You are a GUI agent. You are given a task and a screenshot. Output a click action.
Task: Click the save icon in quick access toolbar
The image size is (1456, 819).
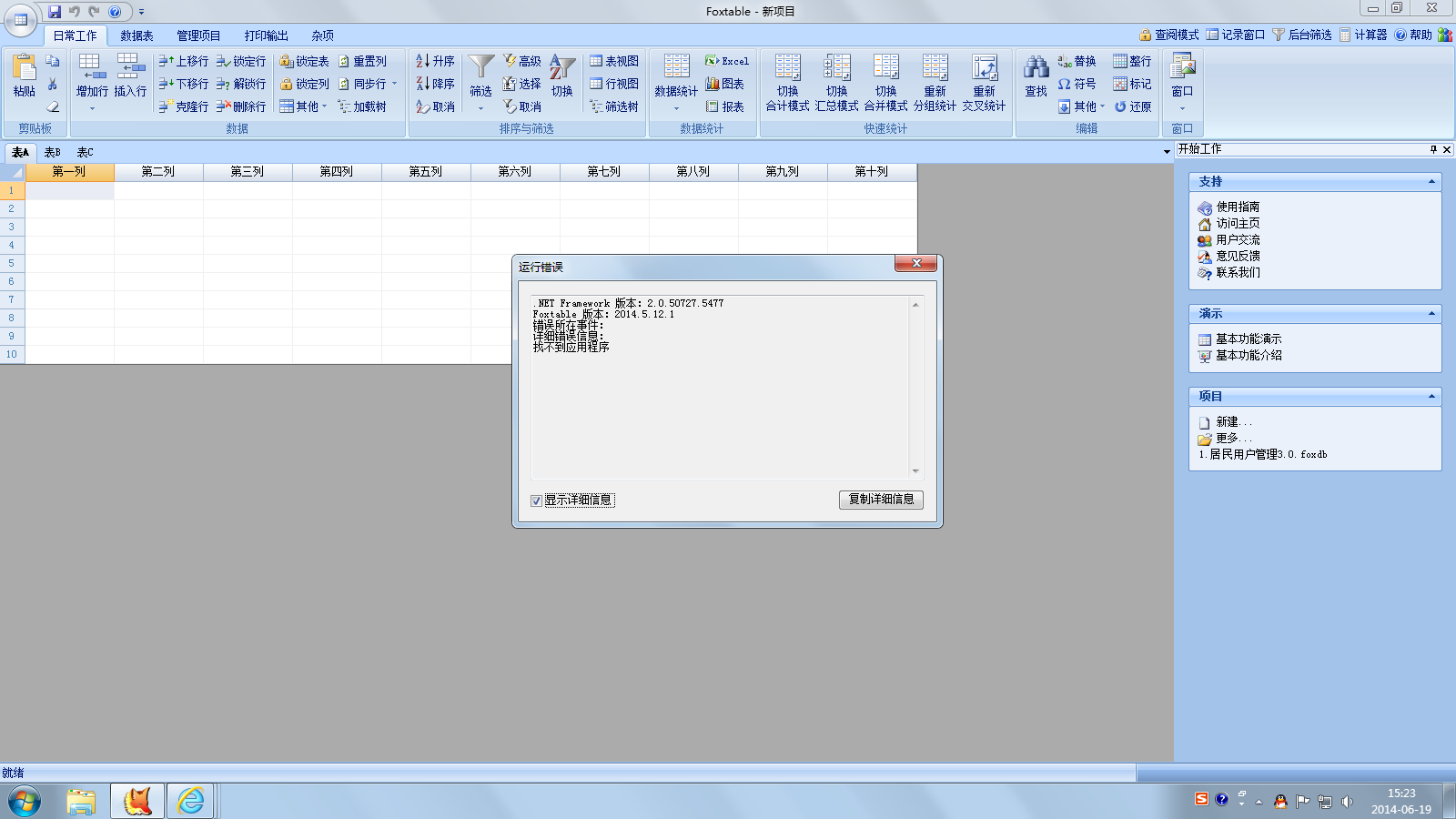tap(55, 12)
